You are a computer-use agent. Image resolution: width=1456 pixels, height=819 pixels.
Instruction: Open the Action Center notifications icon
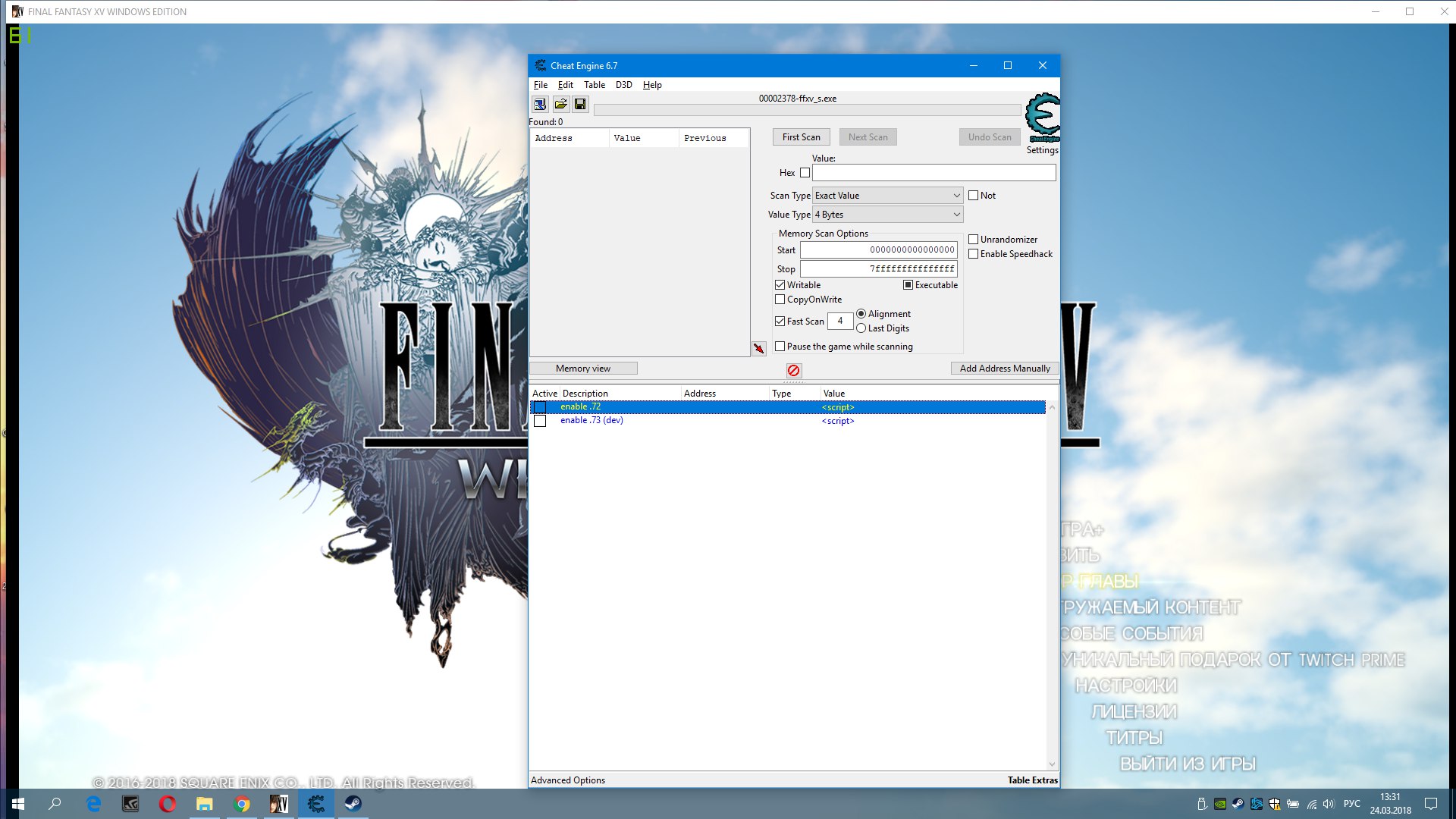point(1431,804)
